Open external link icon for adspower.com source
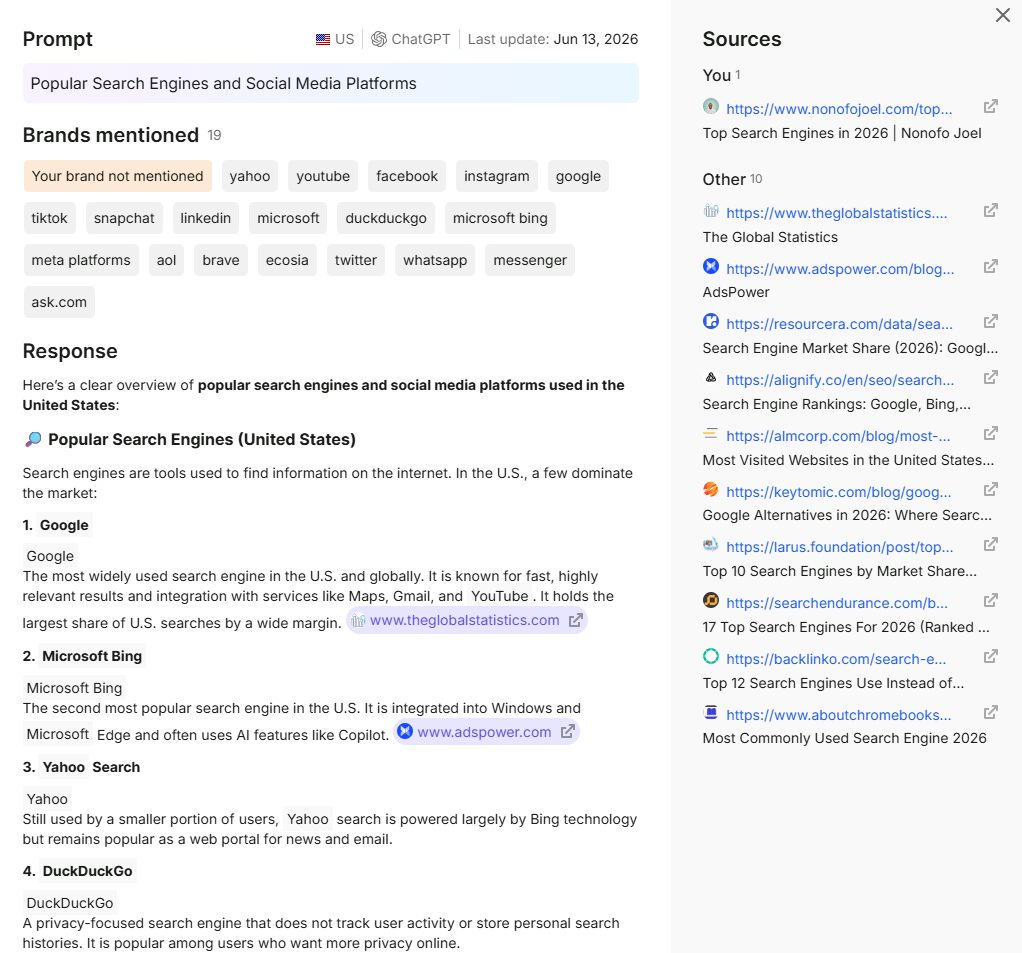Image resolution: width=1022 pixels, height=953 pixels. click(991, 267)
